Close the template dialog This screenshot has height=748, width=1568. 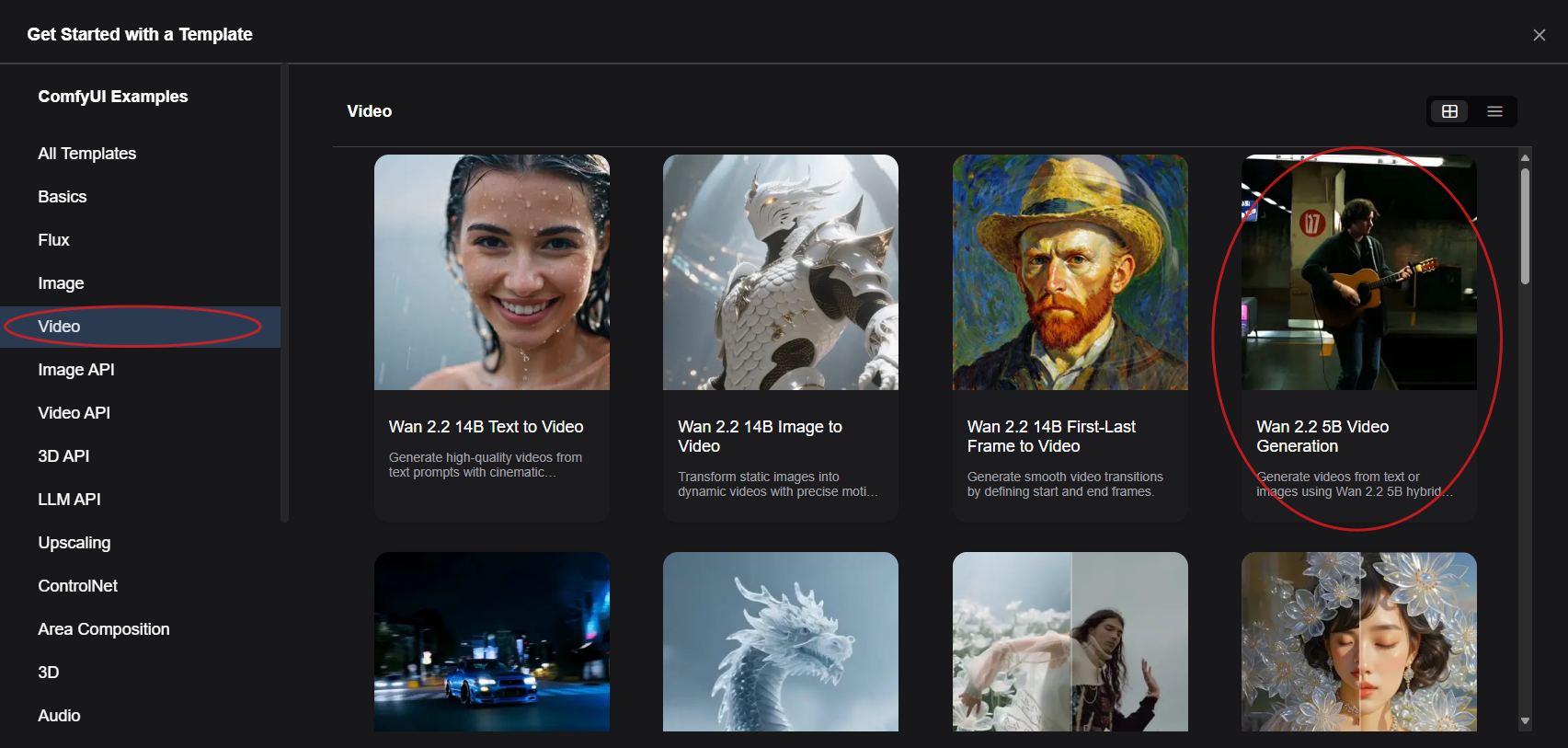pos(1539,35)
